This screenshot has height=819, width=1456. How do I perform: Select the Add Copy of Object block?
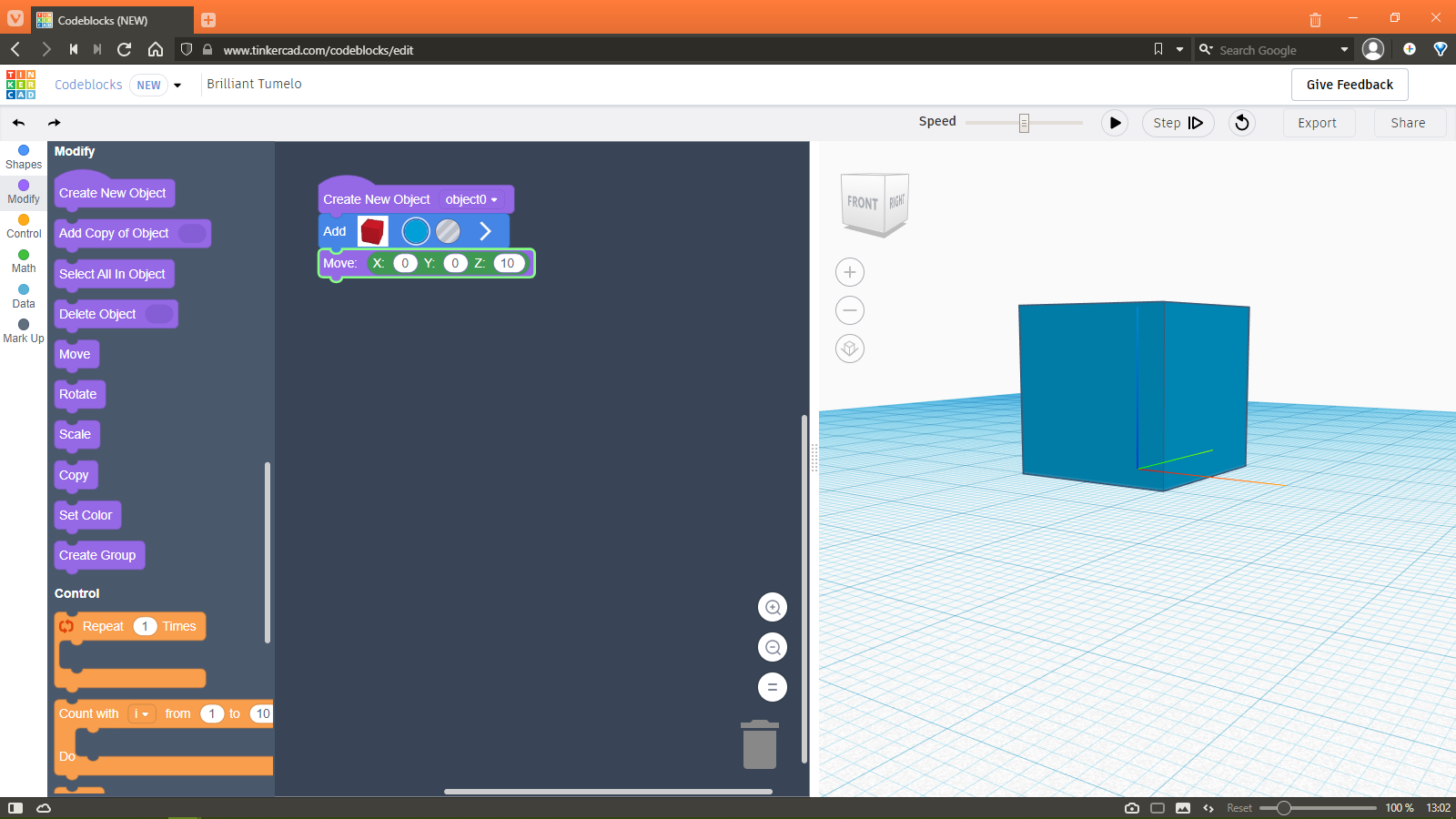[132, 233]
